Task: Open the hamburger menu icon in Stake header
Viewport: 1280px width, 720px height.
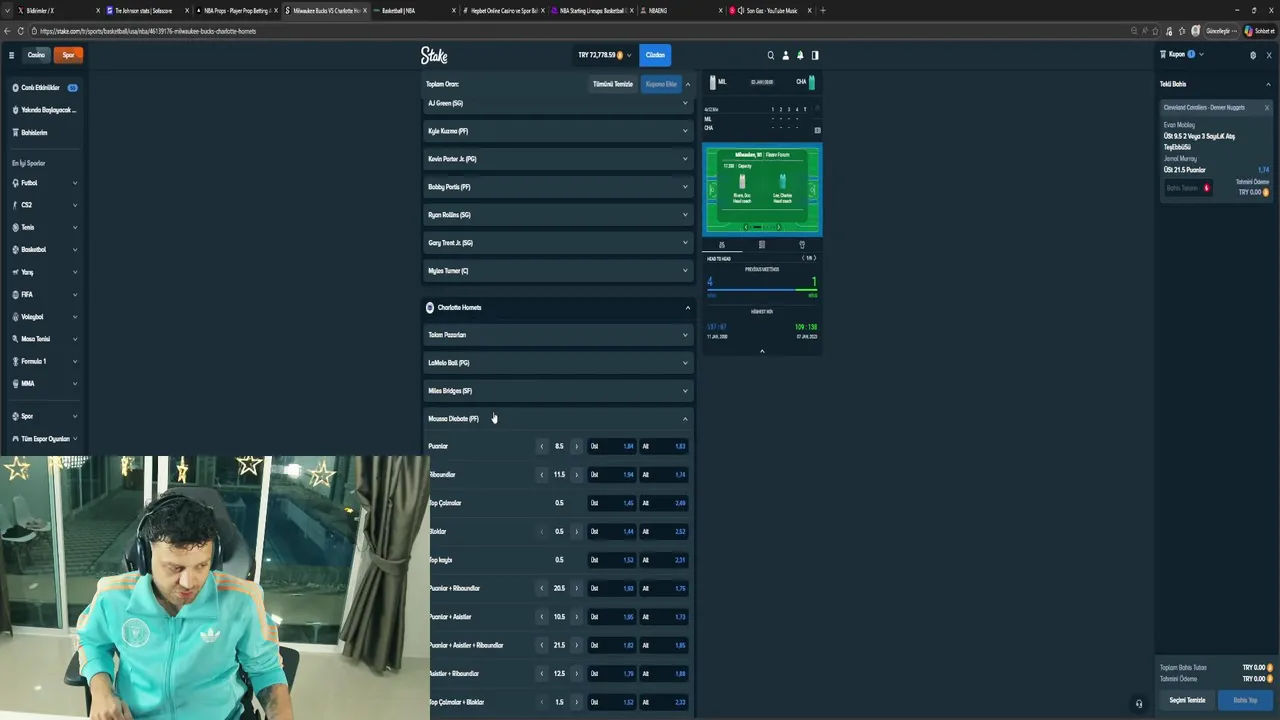Action: (11, 55)
